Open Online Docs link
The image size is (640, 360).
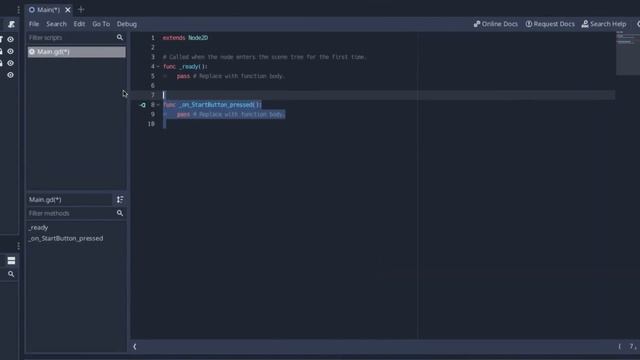496,24
